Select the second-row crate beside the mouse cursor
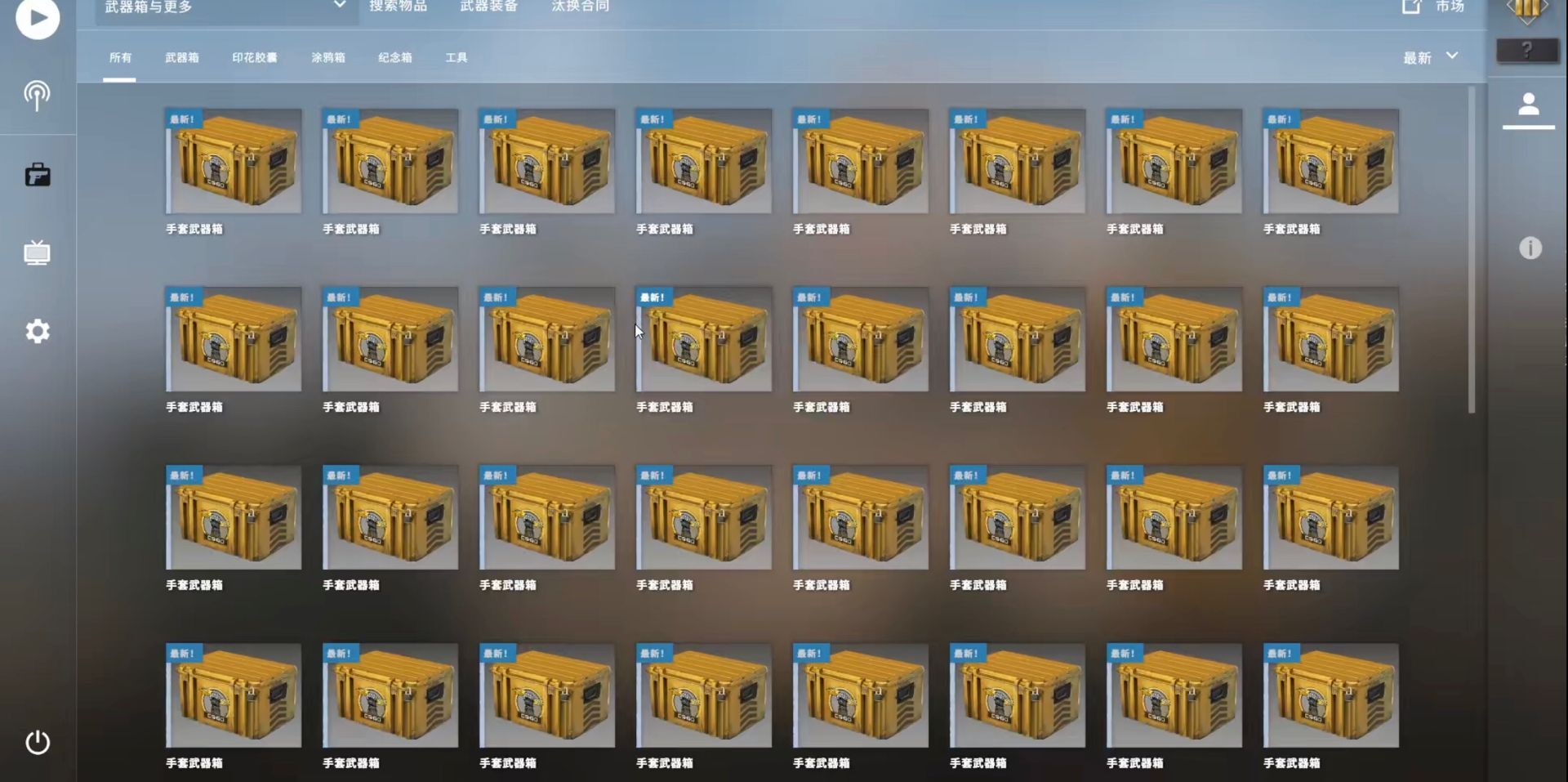1568x782 pixels. click(x=704, y=338)
